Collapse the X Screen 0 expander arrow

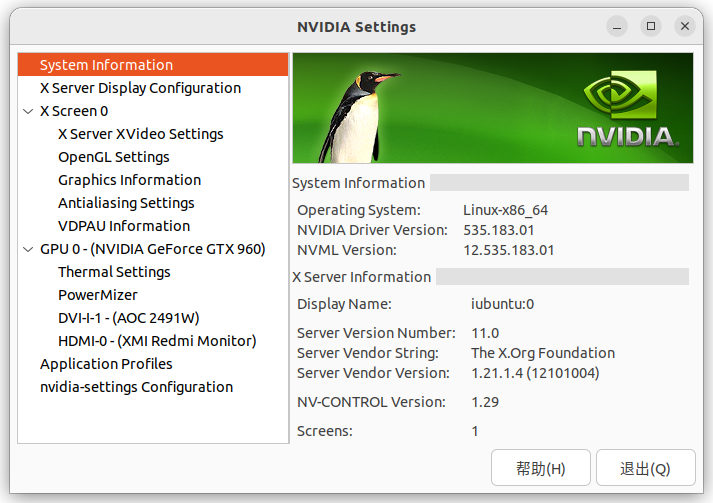[28, 111]
